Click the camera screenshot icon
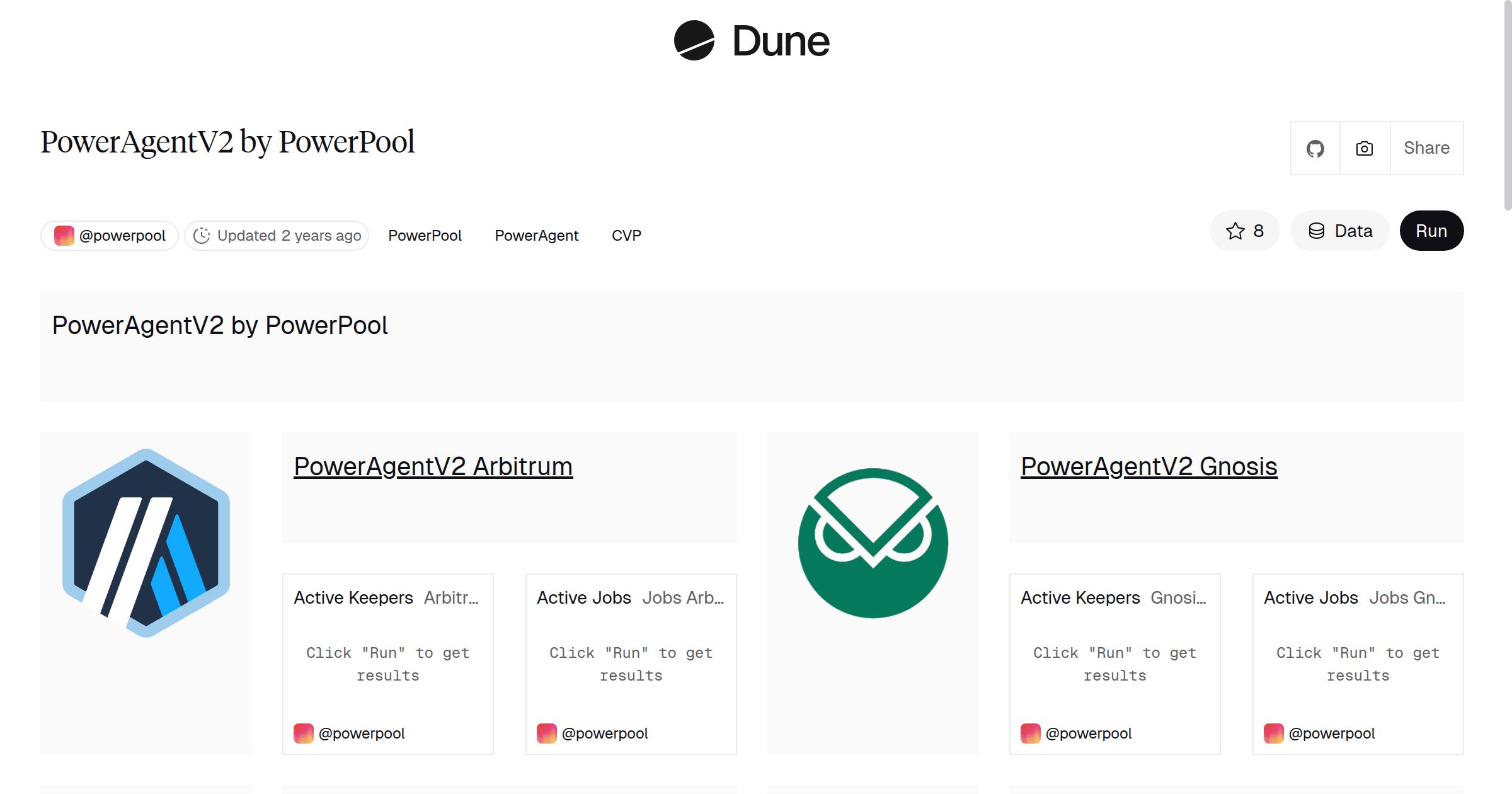 tap(1363, 147)
